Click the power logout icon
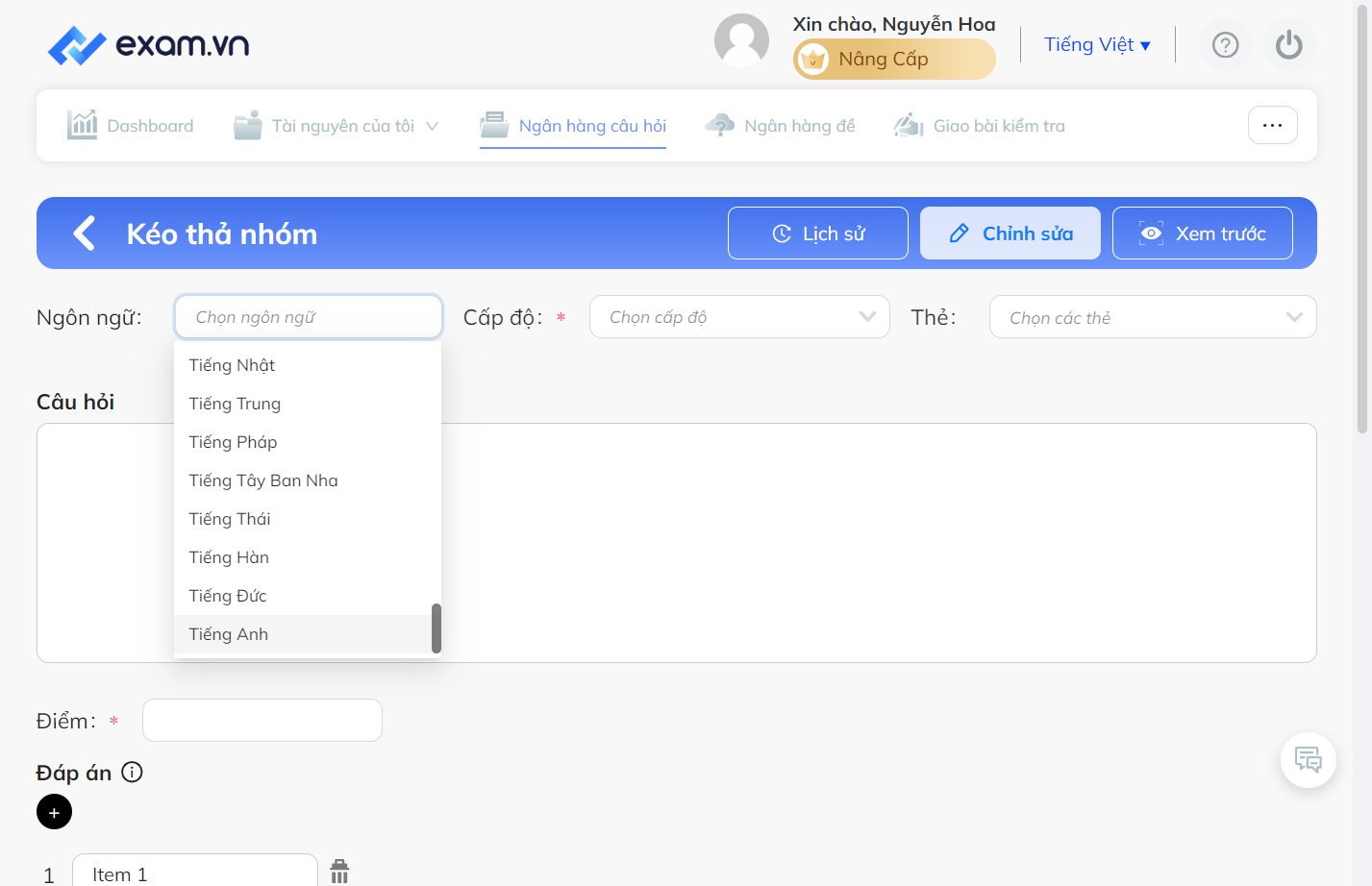The image size is (1372, 886). click(1289, 45)
